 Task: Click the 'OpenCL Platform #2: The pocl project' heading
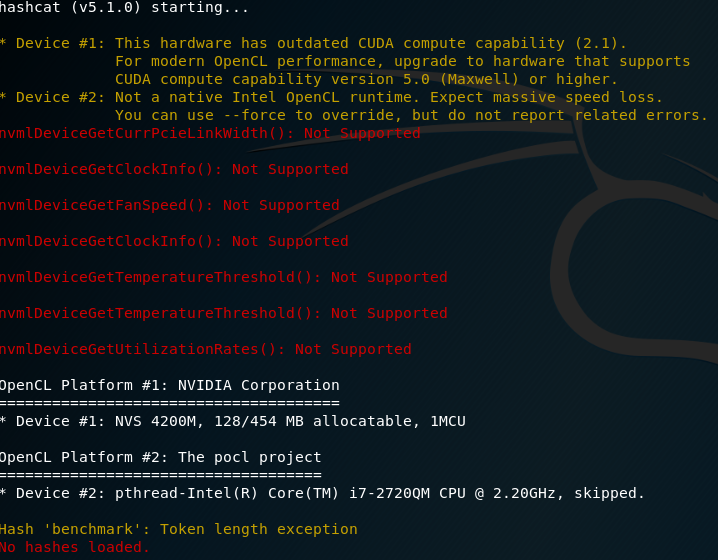click(x=160, y=457)
